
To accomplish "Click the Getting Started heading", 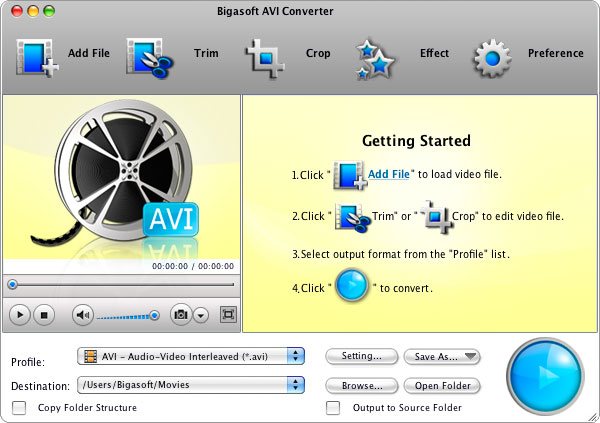I will [x=416, y=141].
